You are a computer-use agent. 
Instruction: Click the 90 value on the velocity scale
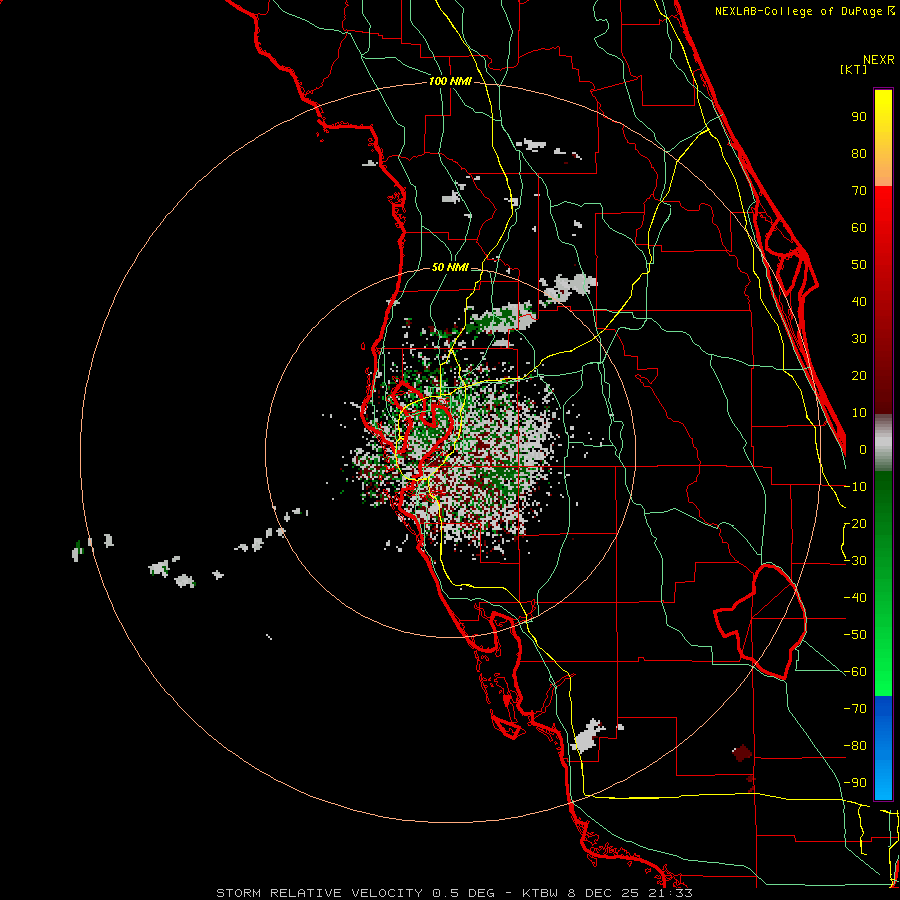[859, 117]
